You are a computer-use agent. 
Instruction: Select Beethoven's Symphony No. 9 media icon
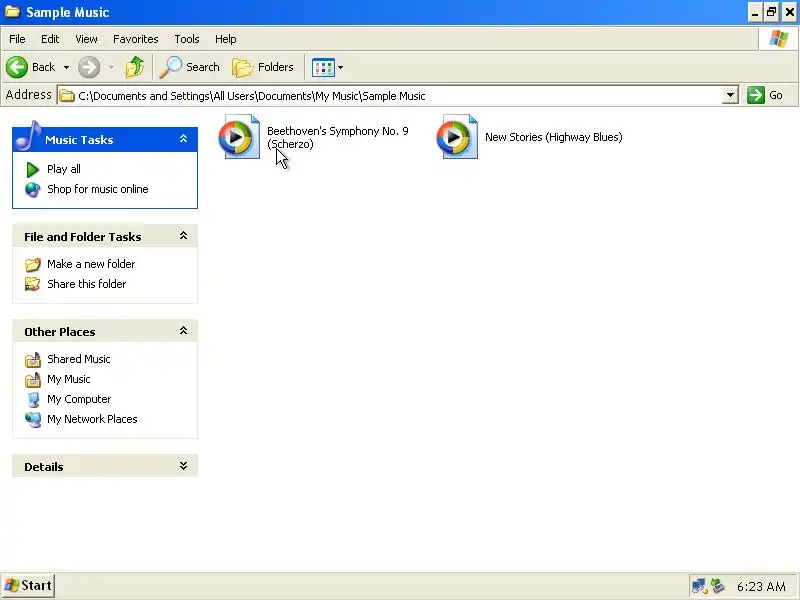click(239, 137)
